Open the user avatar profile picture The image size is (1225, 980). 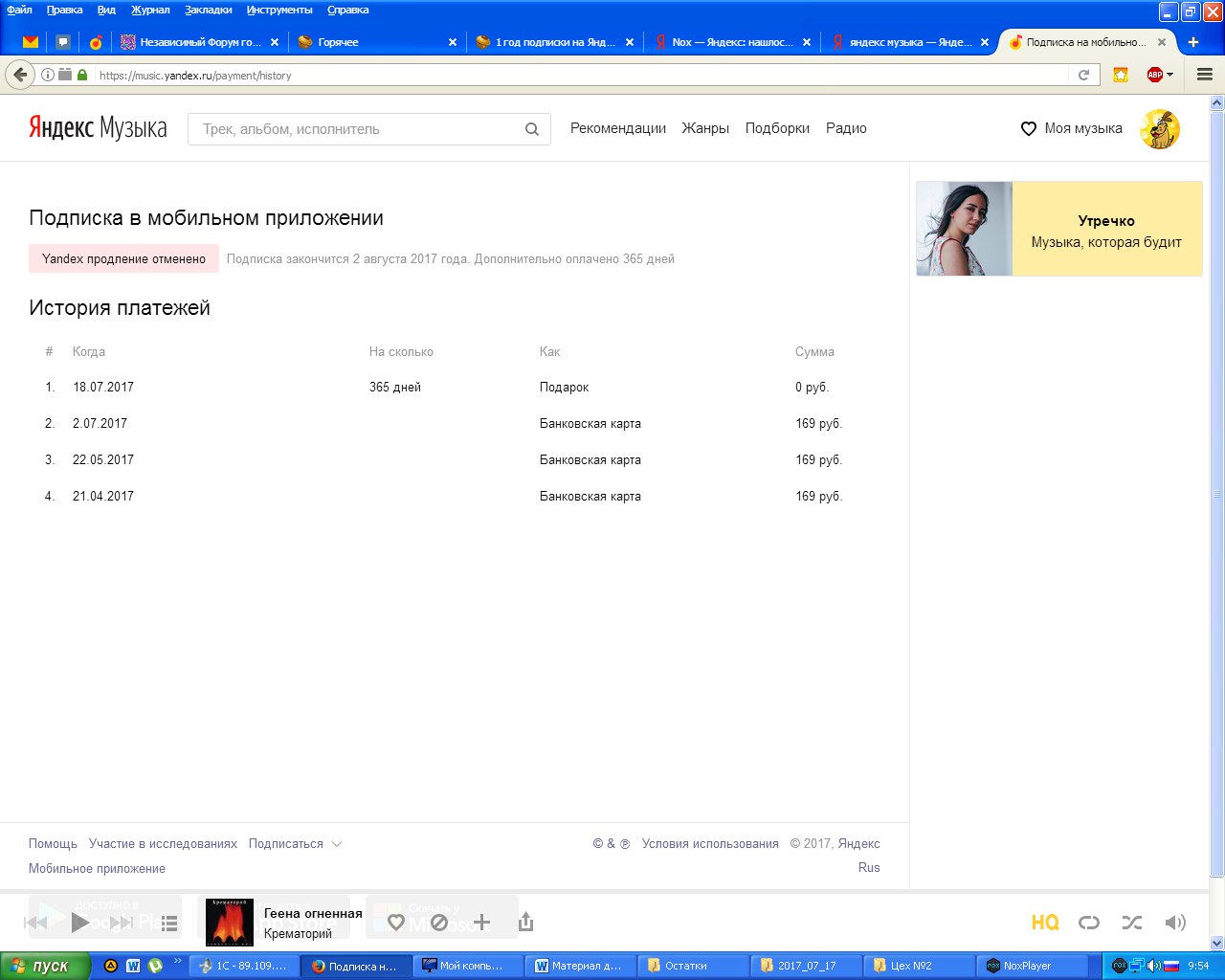[x=1160, y=129]
